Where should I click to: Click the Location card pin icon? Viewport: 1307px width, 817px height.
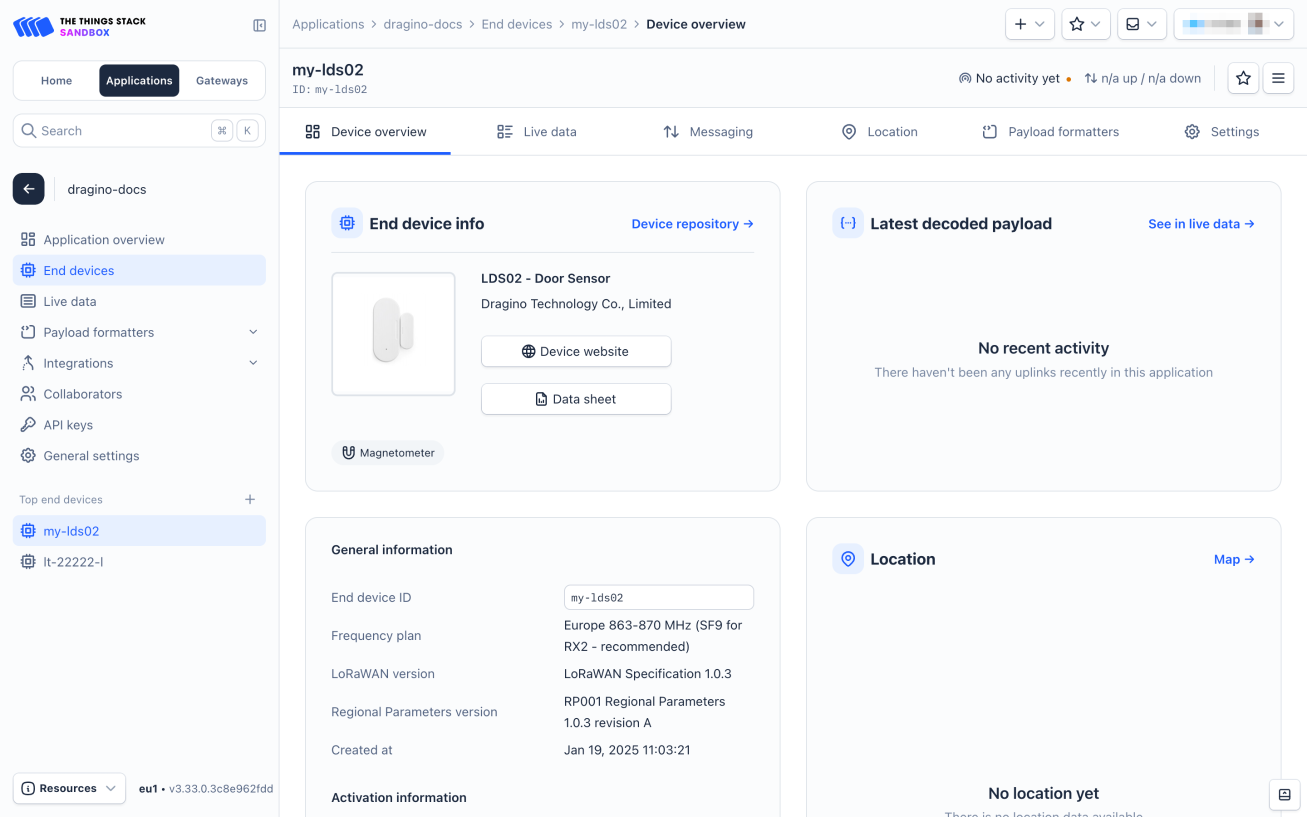(848, 559)
